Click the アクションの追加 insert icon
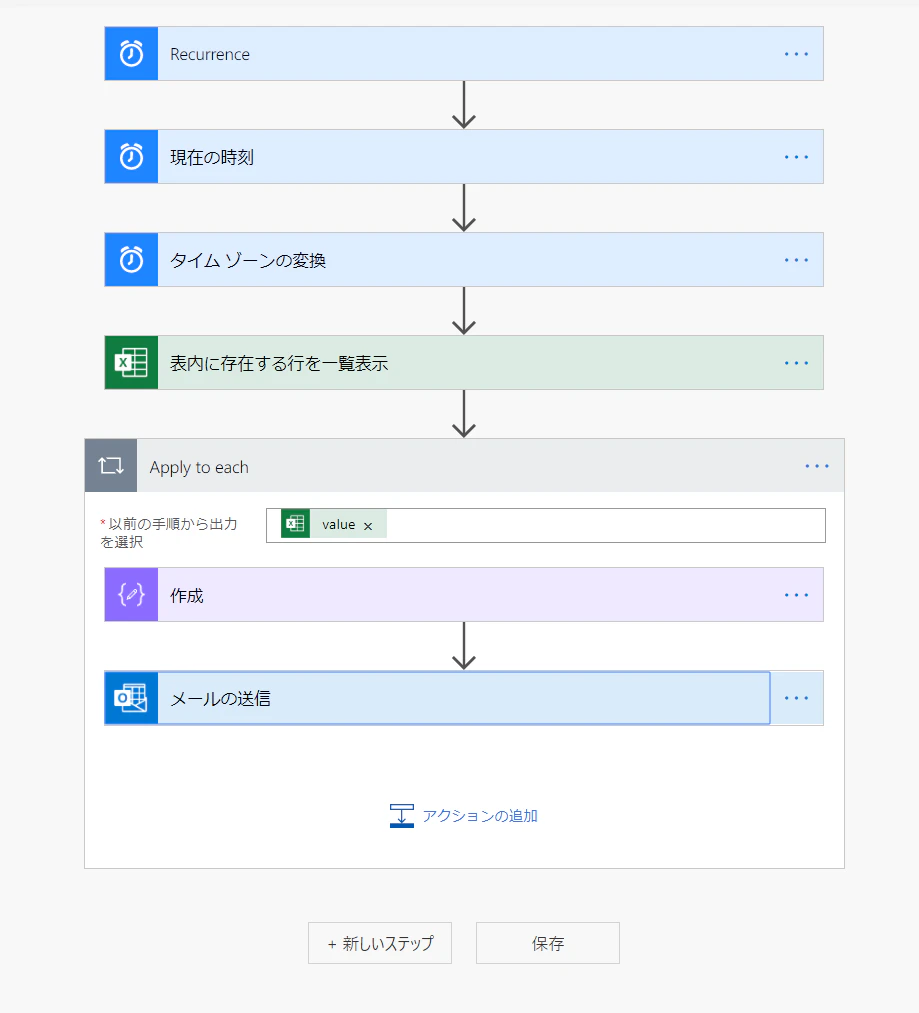919x1013 pixels. point(401,816)
